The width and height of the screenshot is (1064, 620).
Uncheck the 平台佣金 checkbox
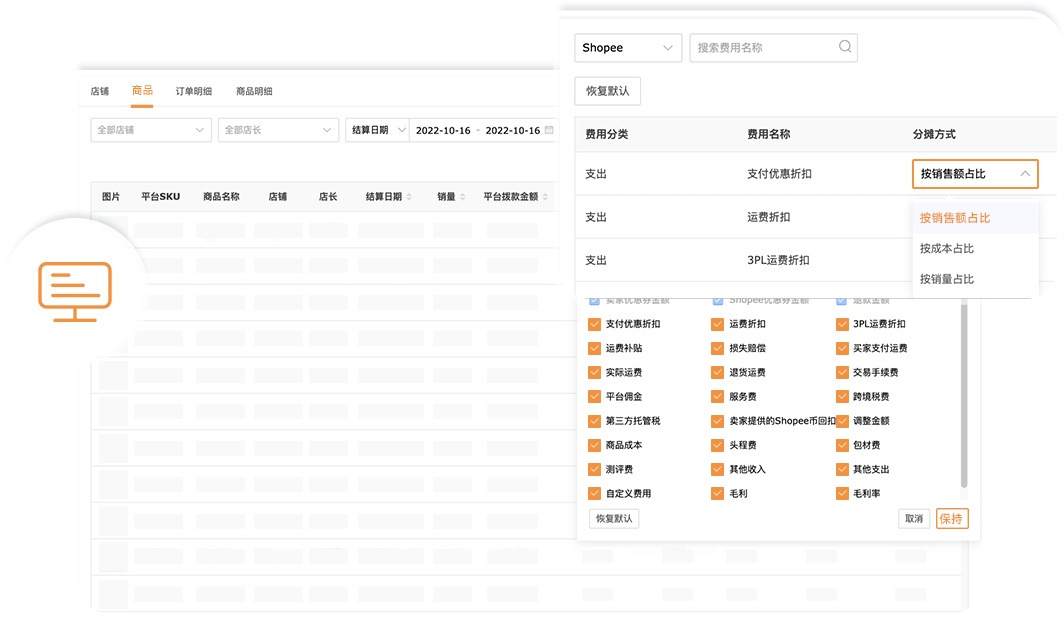595,397
